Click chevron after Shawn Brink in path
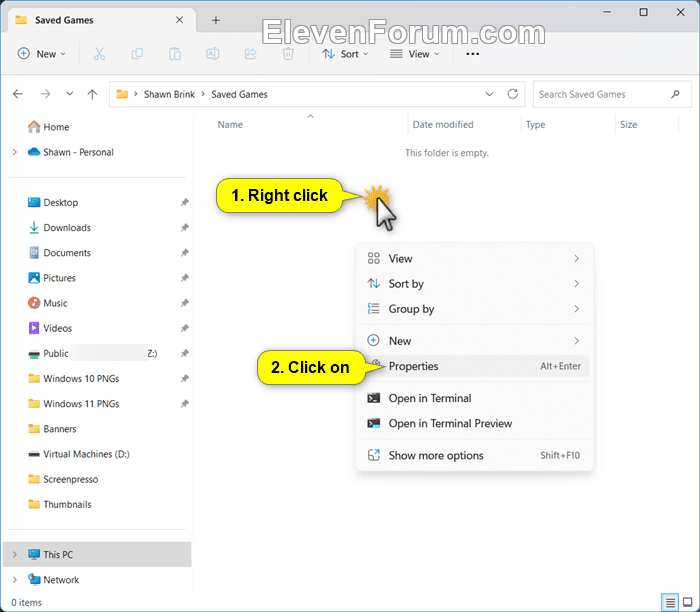 [x=203, y=94]
